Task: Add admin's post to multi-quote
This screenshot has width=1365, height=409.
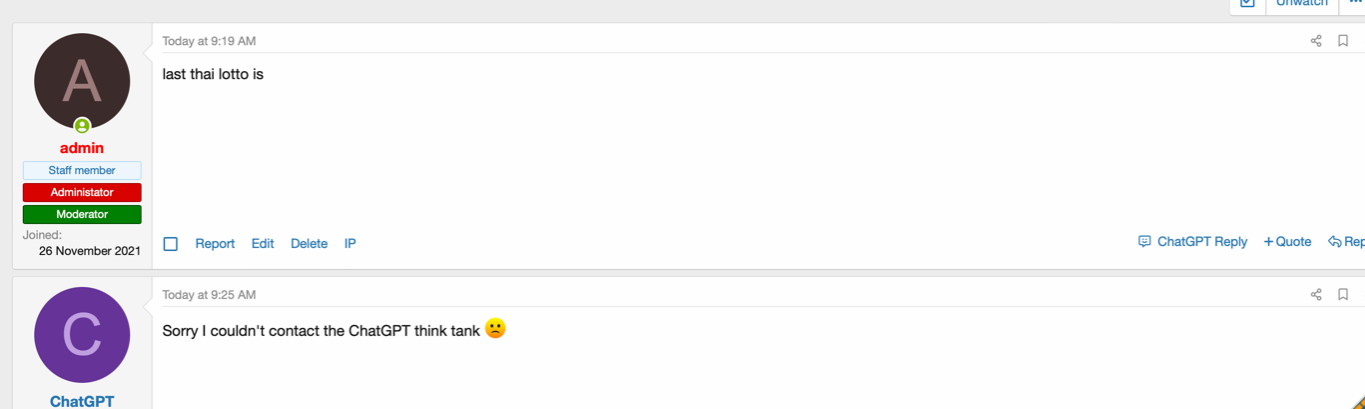Action: pyautogui.click(x=1288, y=242)
